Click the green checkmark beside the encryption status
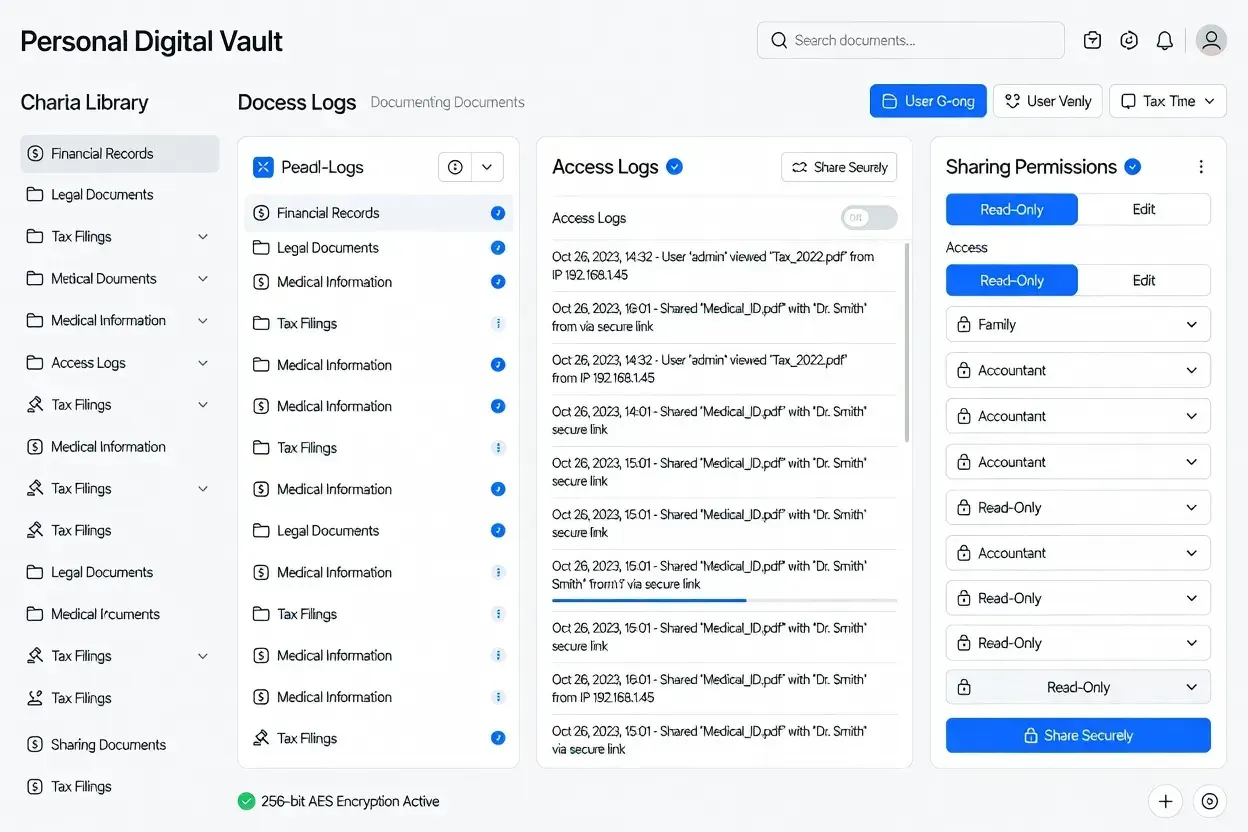The image size is (1248, 832). [x=246, y=801]
